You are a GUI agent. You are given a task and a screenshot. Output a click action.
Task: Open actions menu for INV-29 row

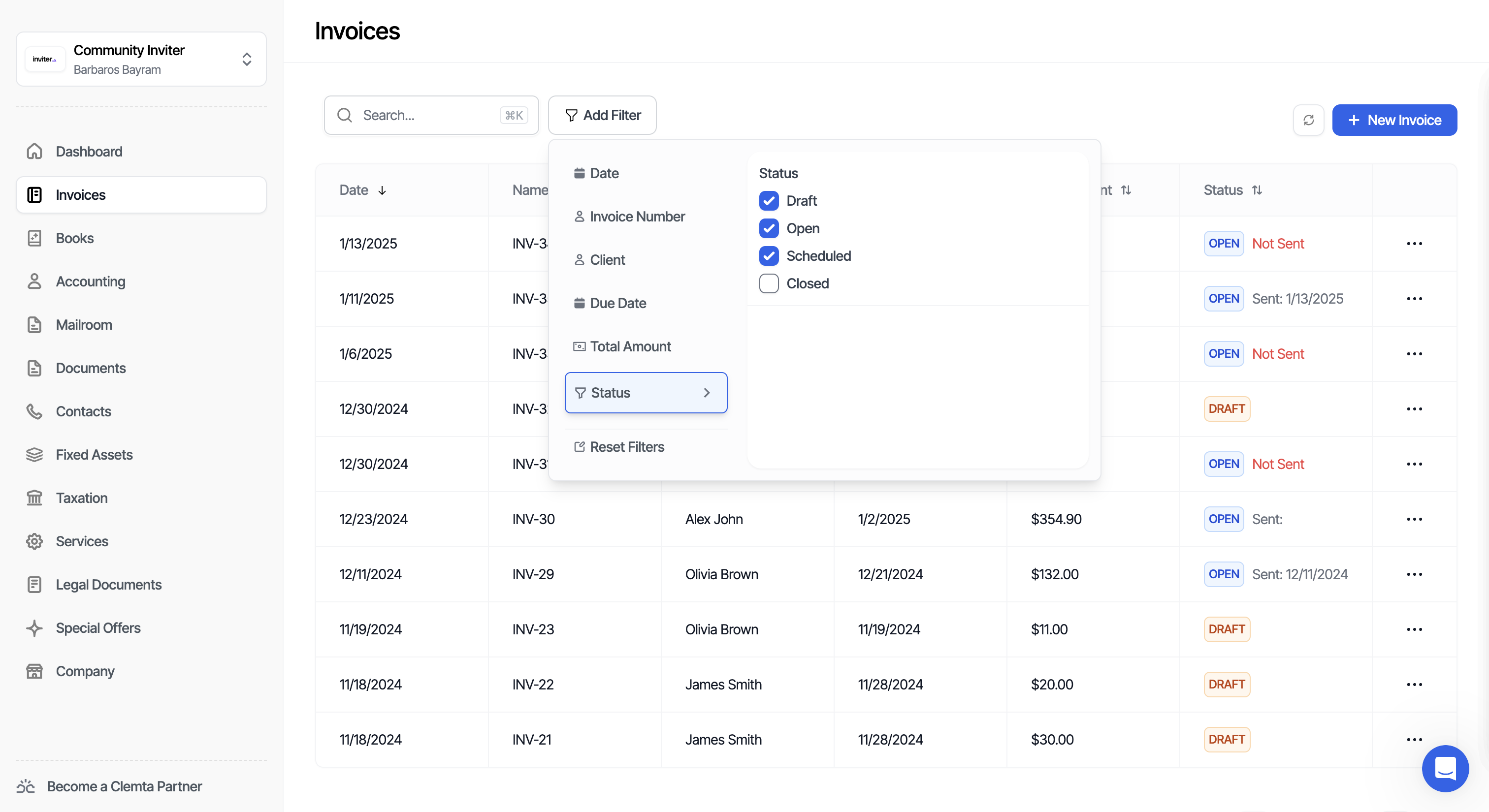[x=1415, y=575]
